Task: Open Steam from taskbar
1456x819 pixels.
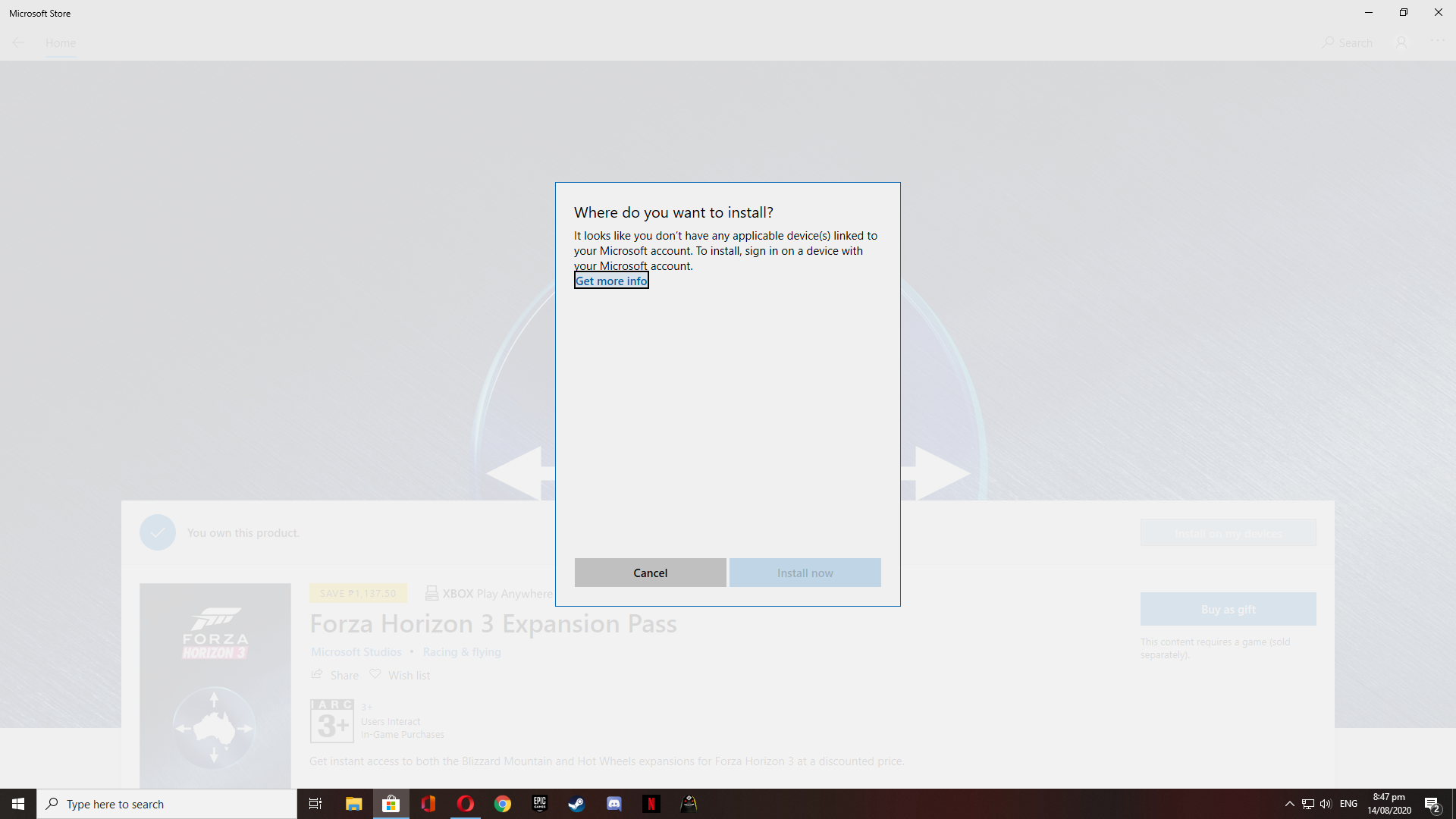Action: [576, 804]
